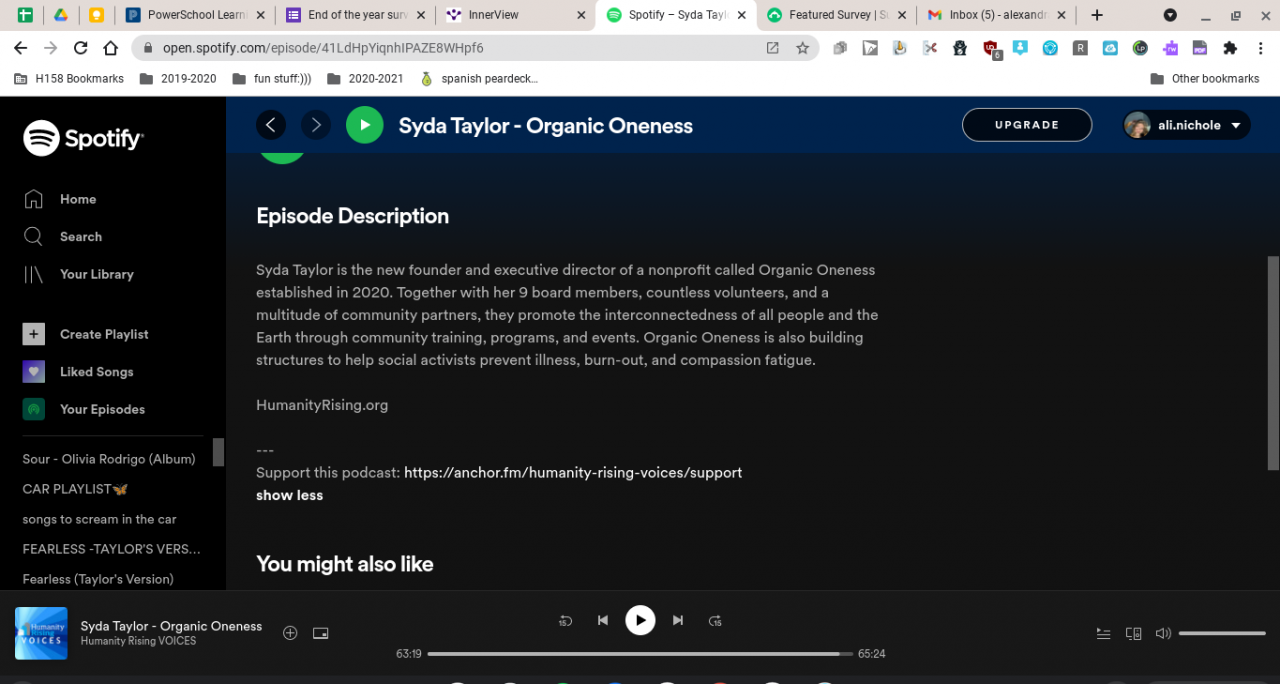Screen dimensions: 1280x684
Task: Click the Humanity Rising VOICES cover thumbnail
Action: [41, 633]
